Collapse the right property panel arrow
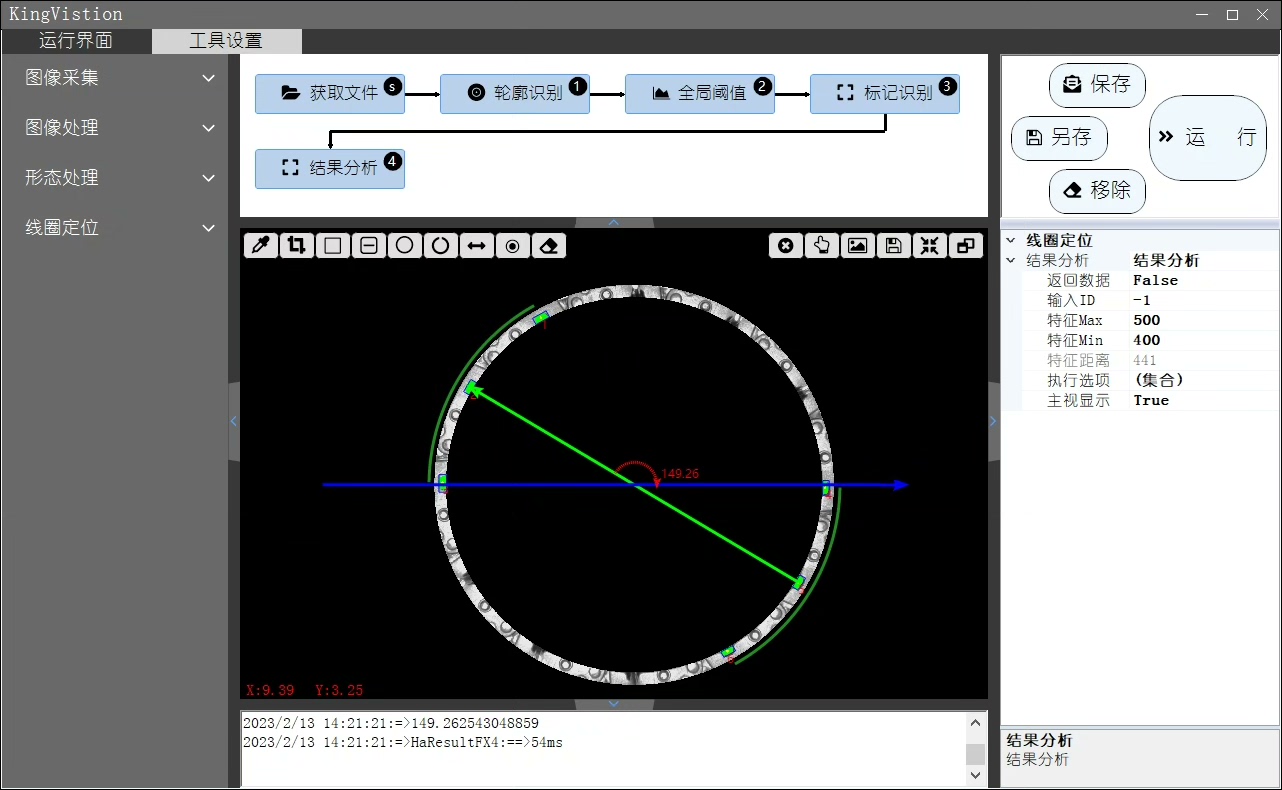1282x790 pixels. click(x=993, y=421)
